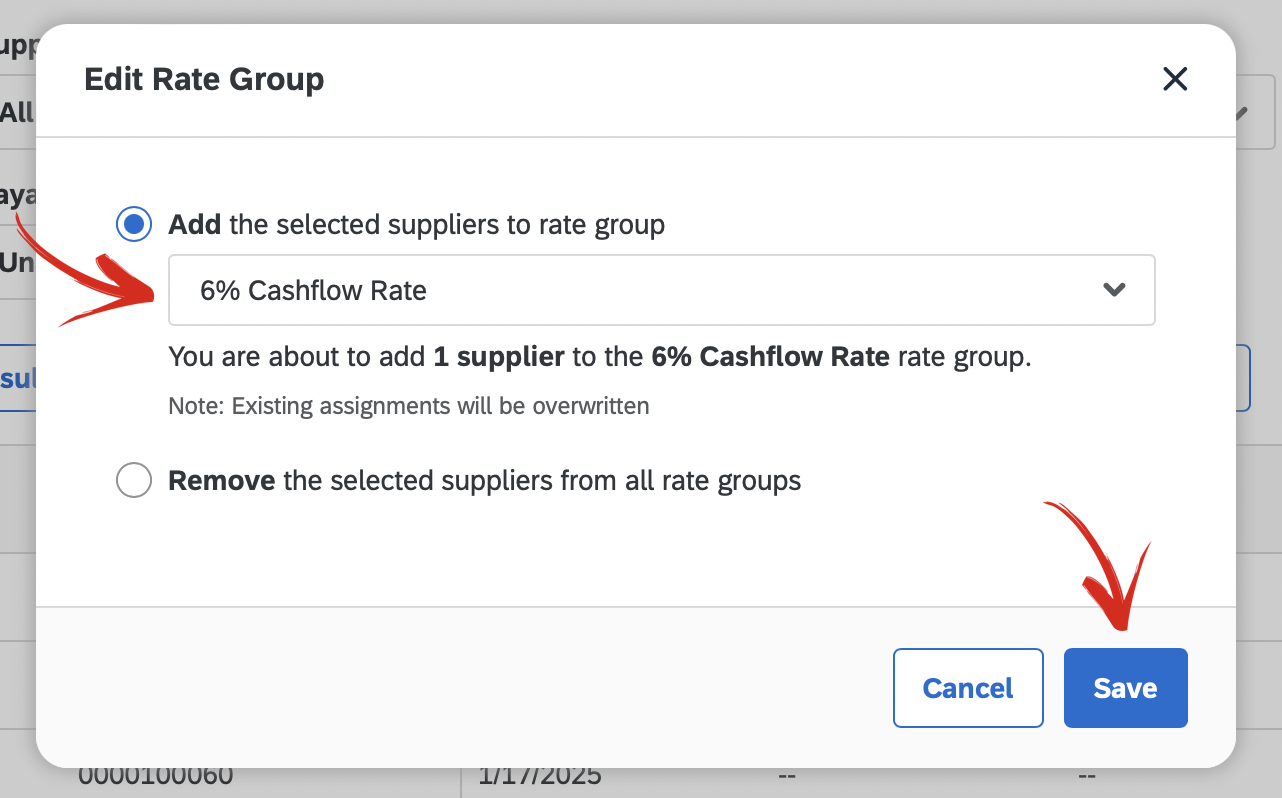Select the Add suppliers radio button

point(134,225)
